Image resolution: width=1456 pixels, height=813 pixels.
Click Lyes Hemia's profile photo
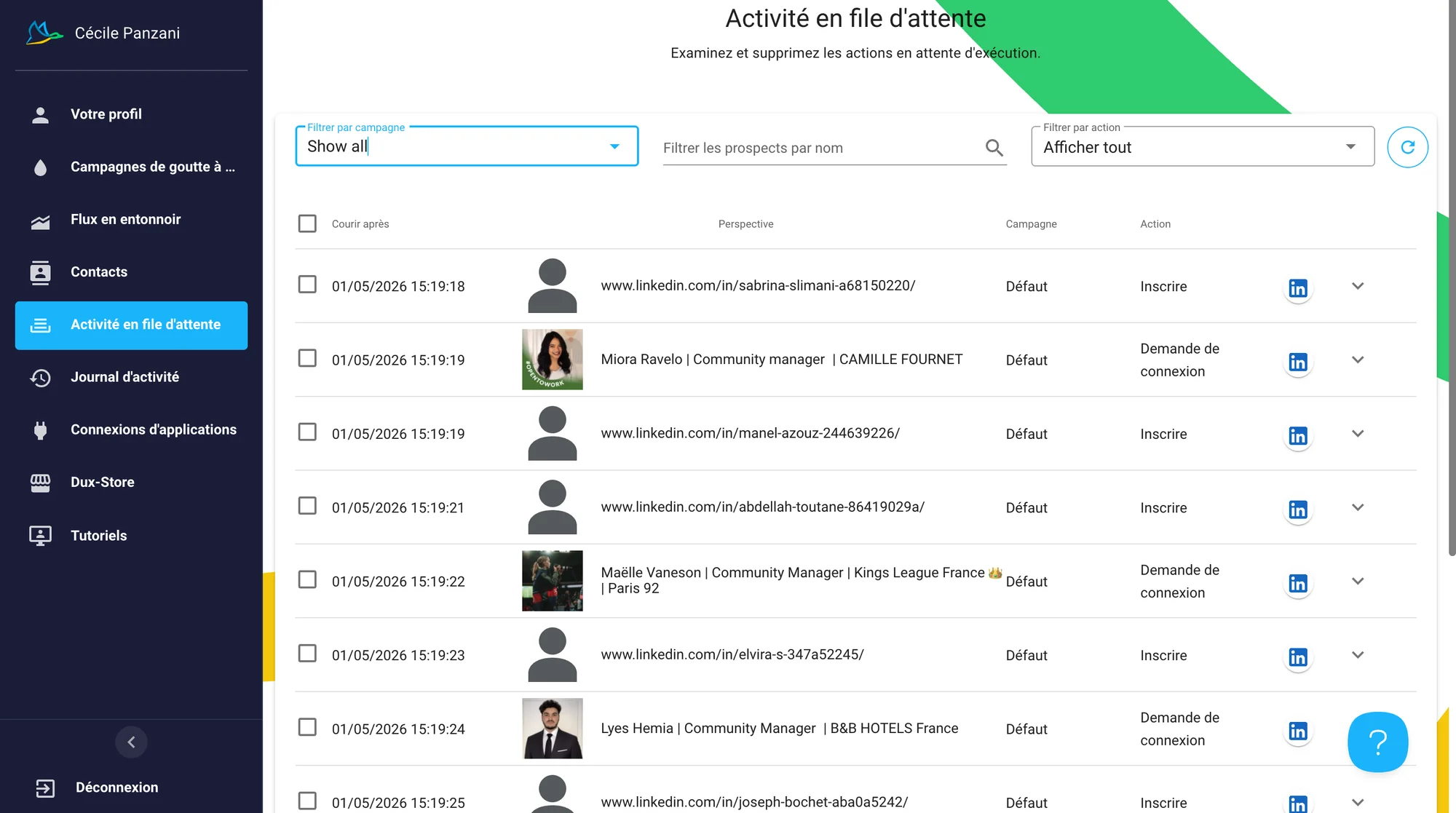pyautogui.click(x=552, y=729)
